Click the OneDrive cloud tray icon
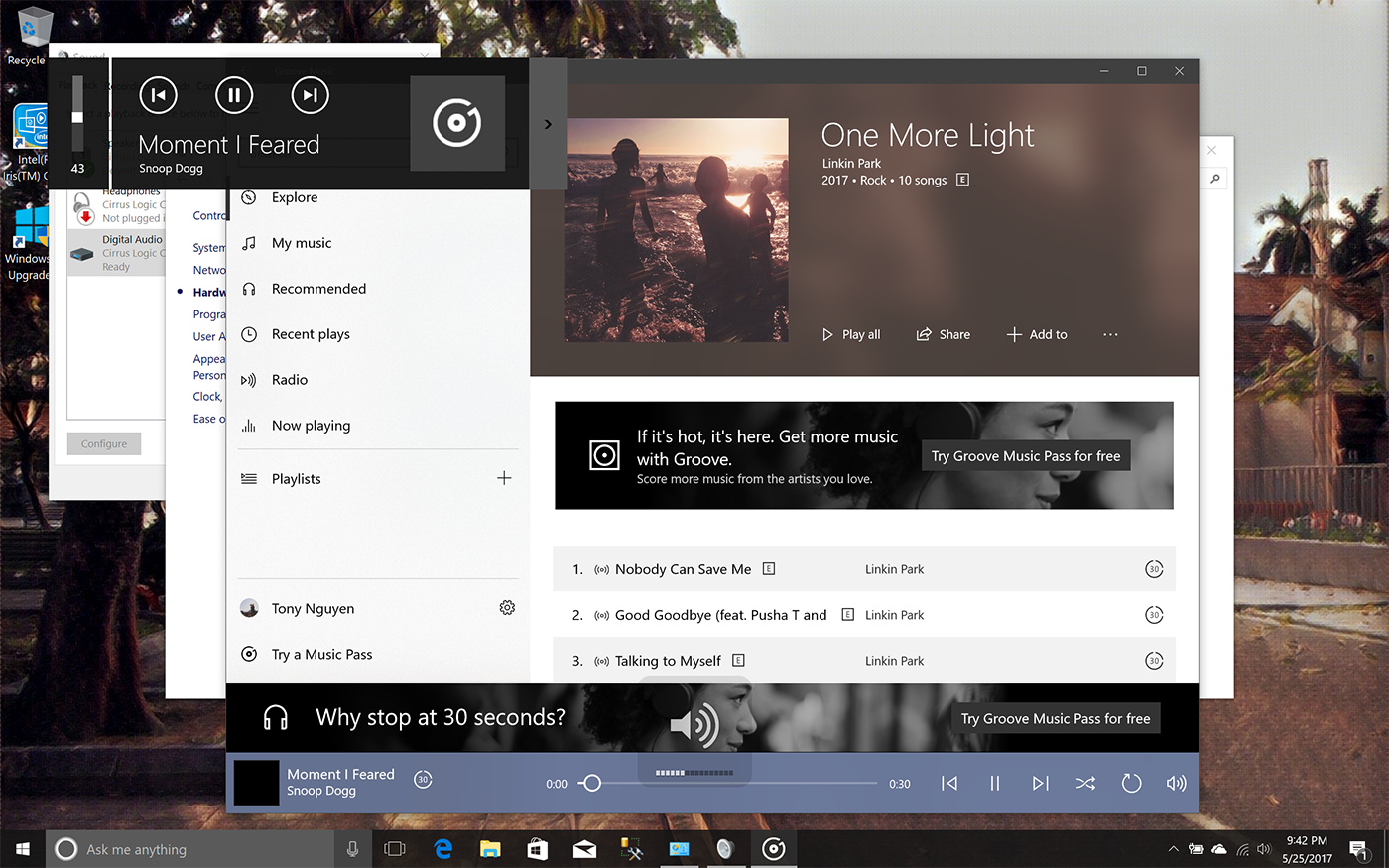 click(x=1219, y=849)
